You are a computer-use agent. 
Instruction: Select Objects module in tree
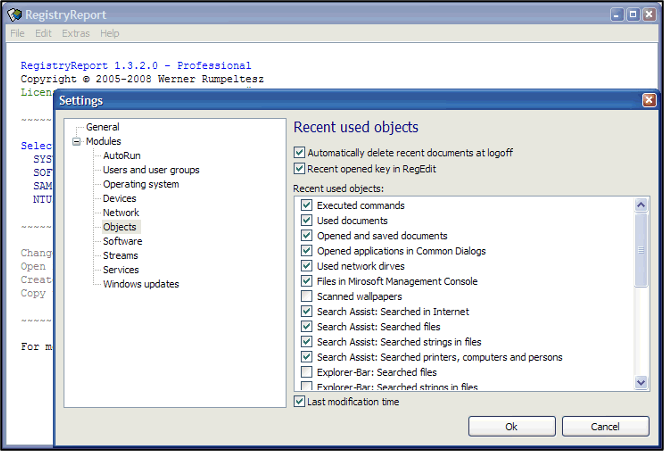(120, 227)
